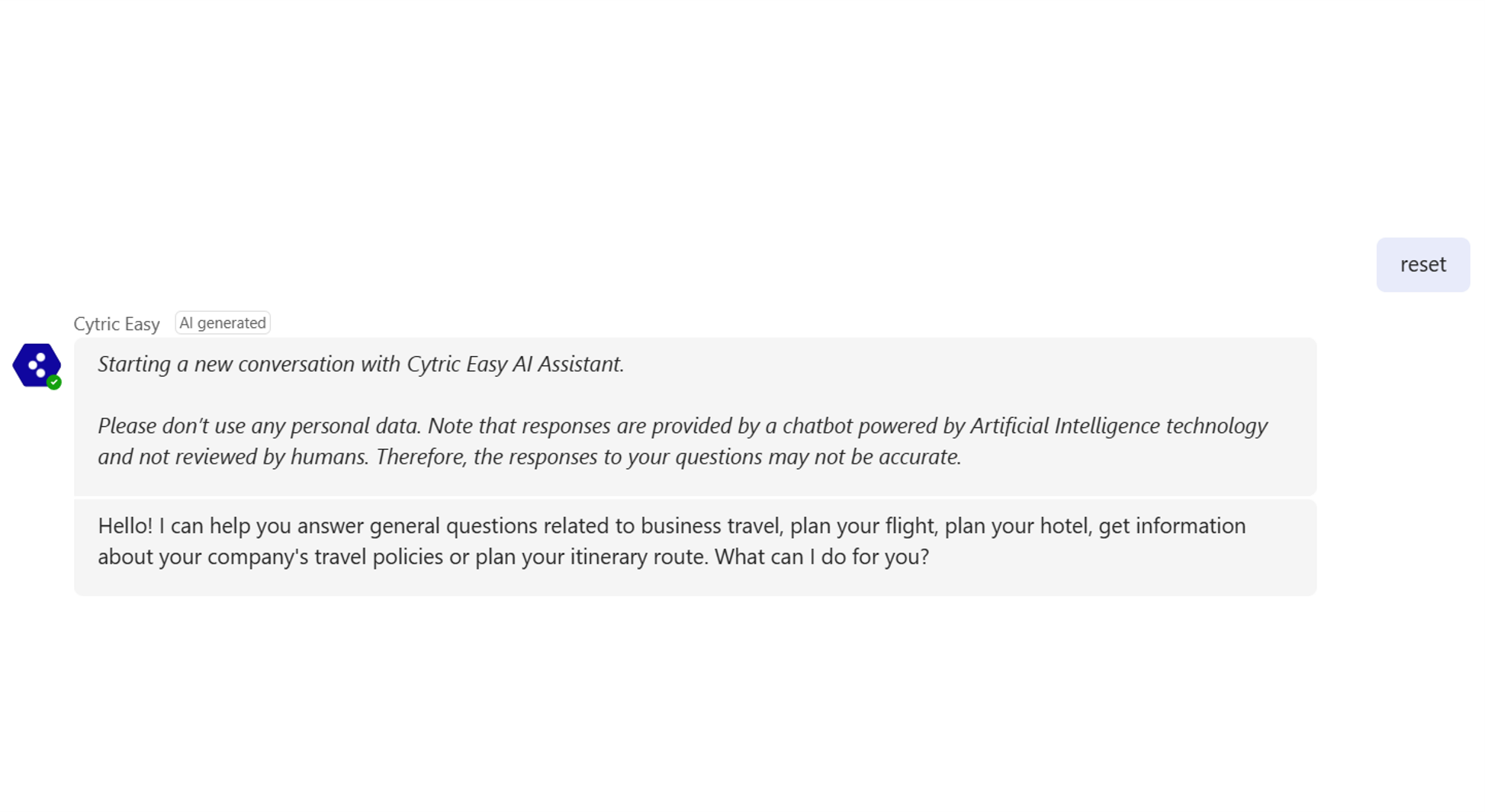Click the green checkmark badge on the avatar
The width and height of the screenshot is (1485, 812).
[54, 383]
